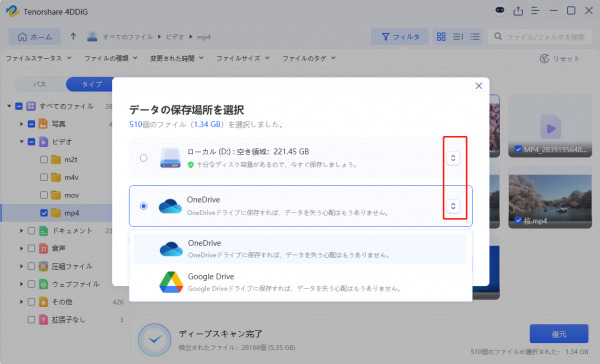The width and height of the screenshot is (600, 364).
Task: Check the m4v folder checkbox
Action: point(44,177)
